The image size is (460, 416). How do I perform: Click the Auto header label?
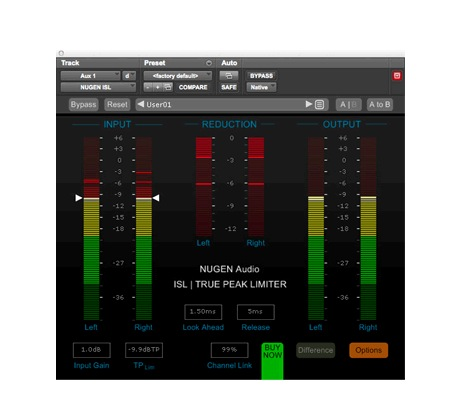[x=229, y=63]
